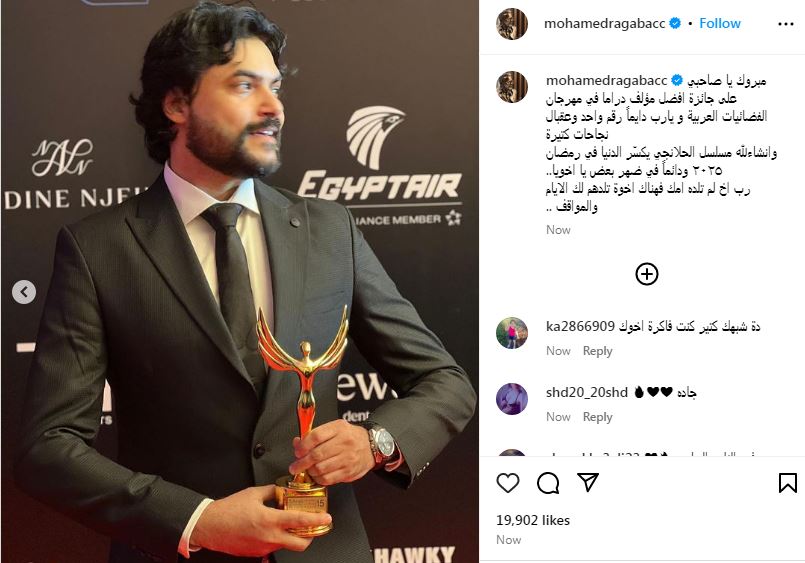This screenshot has width=805, height=563.
Task: Reply to shd20_20shd's comment
Action: click(597, 417)
